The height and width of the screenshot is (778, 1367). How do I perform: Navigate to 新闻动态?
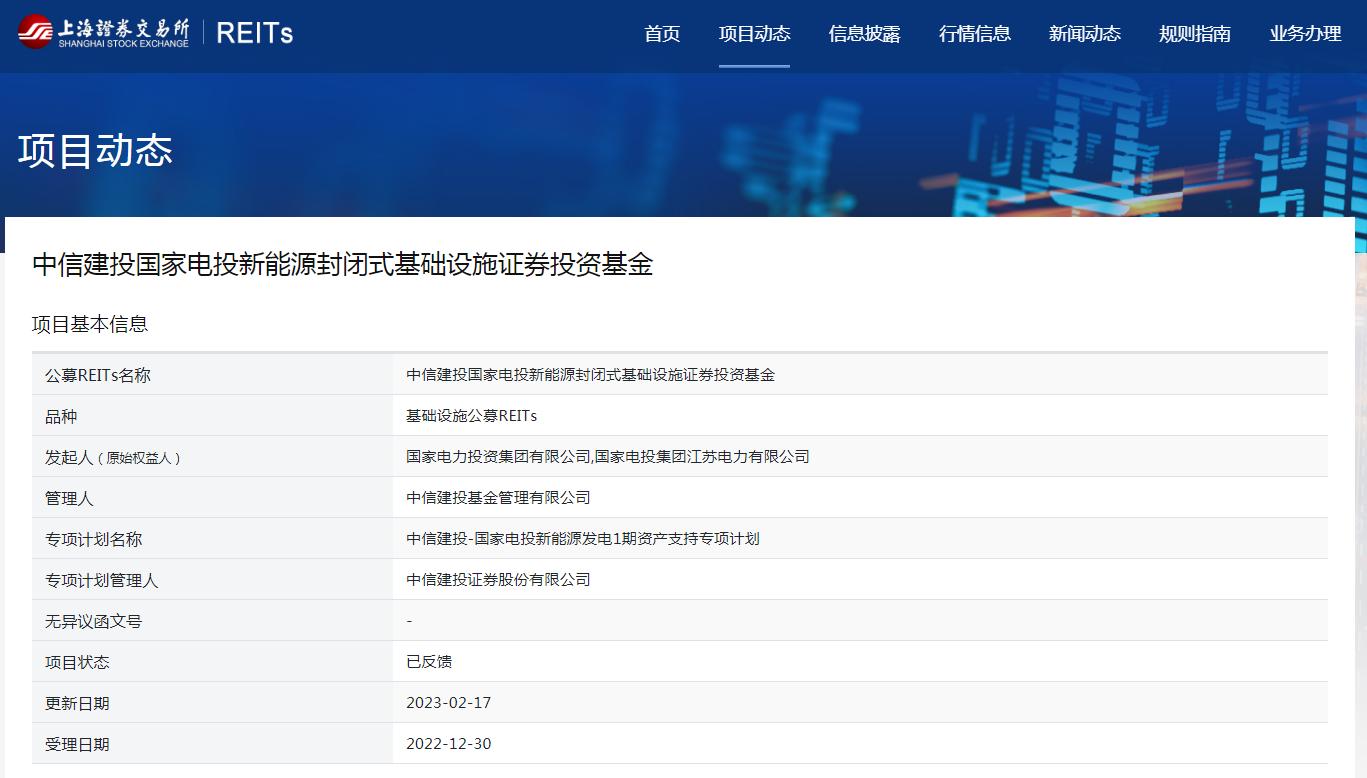click(x=1084, y=34)
